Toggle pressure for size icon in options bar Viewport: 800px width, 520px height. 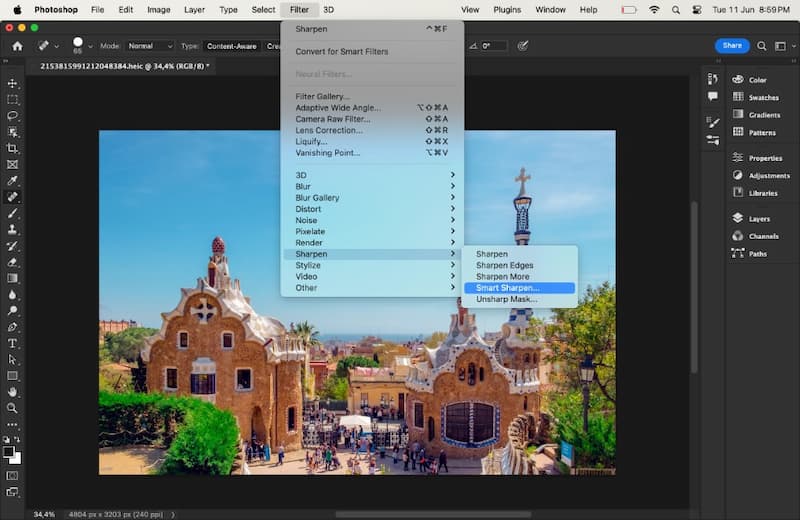click(522, 46)
